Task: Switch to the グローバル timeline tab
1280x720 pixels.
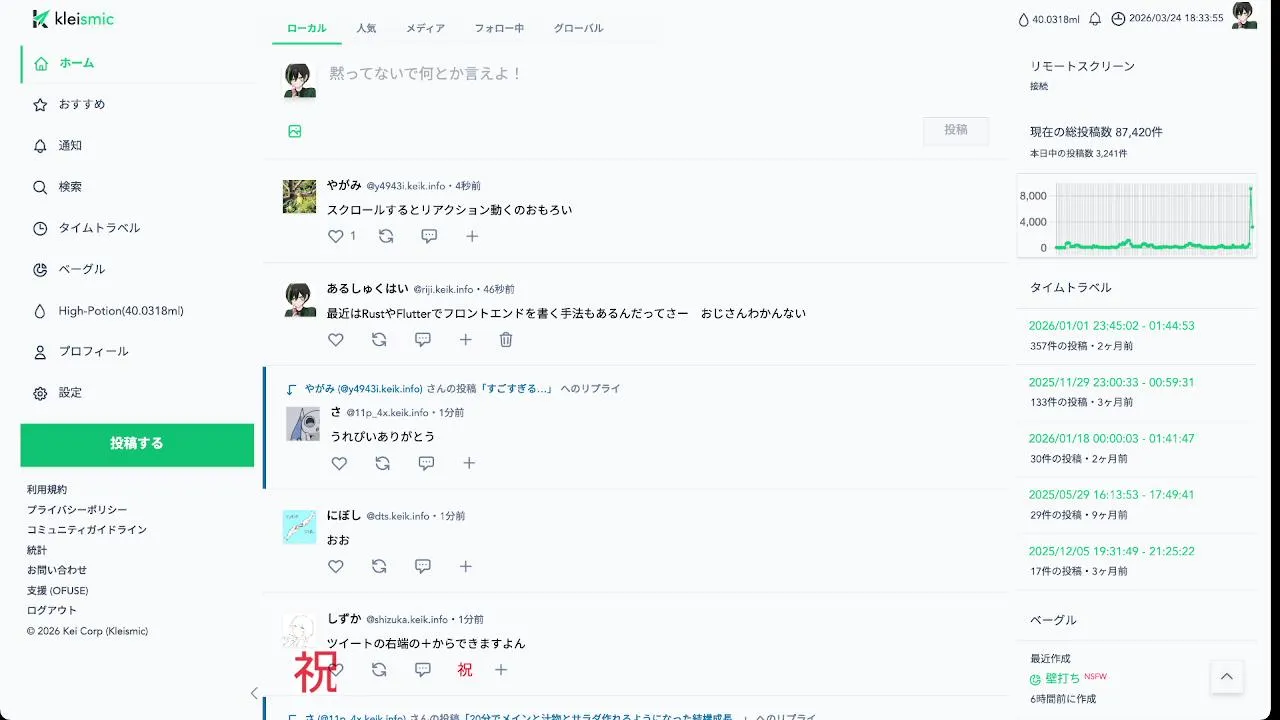Action: pos(579,28)
